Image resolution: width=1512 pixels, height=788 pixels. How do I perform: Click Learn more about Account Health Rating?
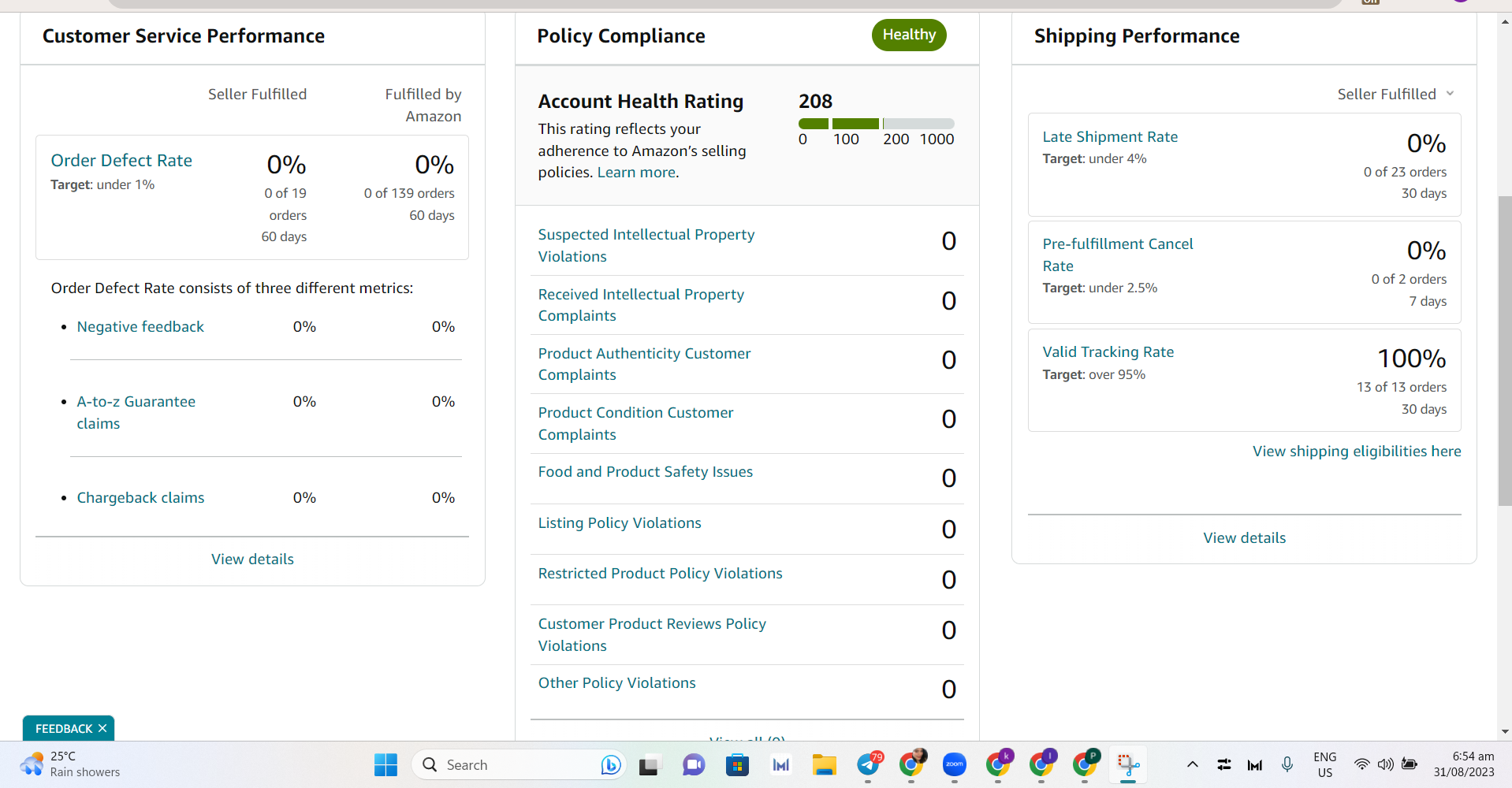[636, 172]
